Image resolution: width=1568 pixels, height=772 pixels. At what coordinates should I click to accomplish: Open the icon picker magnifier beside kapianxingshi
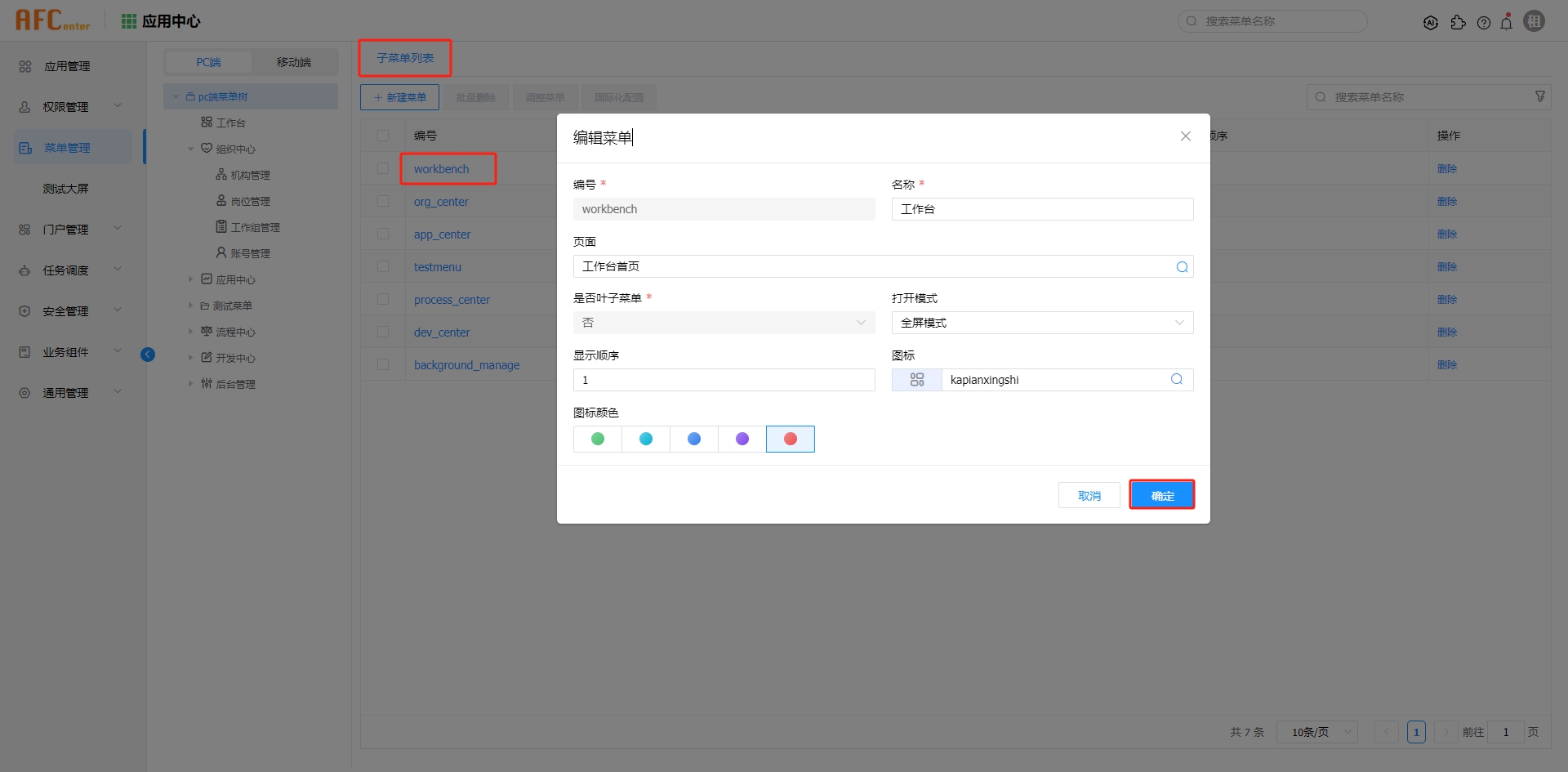point(1176,379)
